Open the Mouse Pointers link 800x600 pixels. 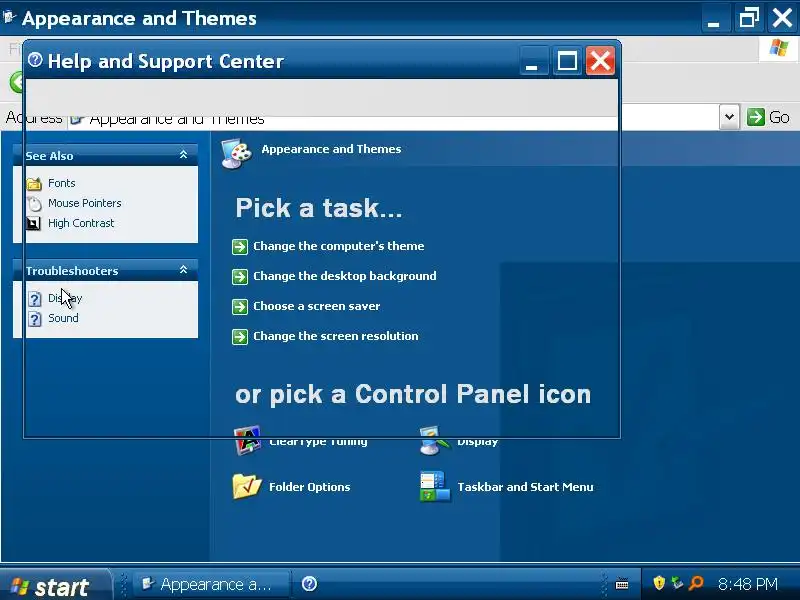pos(85,203)
